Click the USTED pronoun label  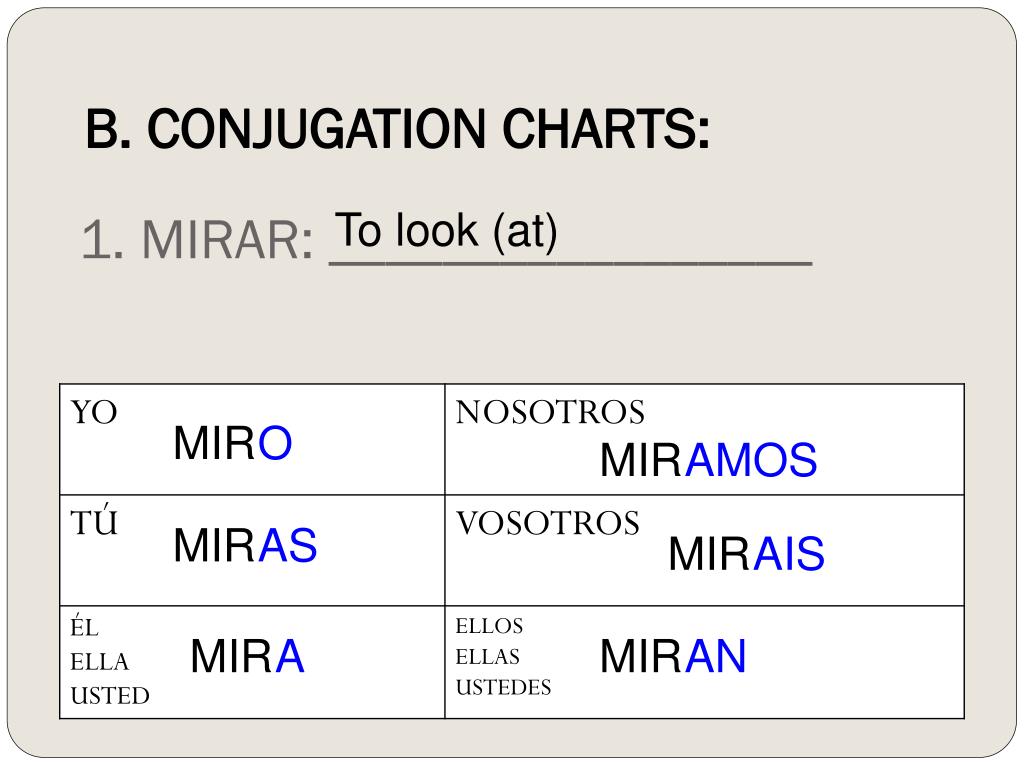109,695
